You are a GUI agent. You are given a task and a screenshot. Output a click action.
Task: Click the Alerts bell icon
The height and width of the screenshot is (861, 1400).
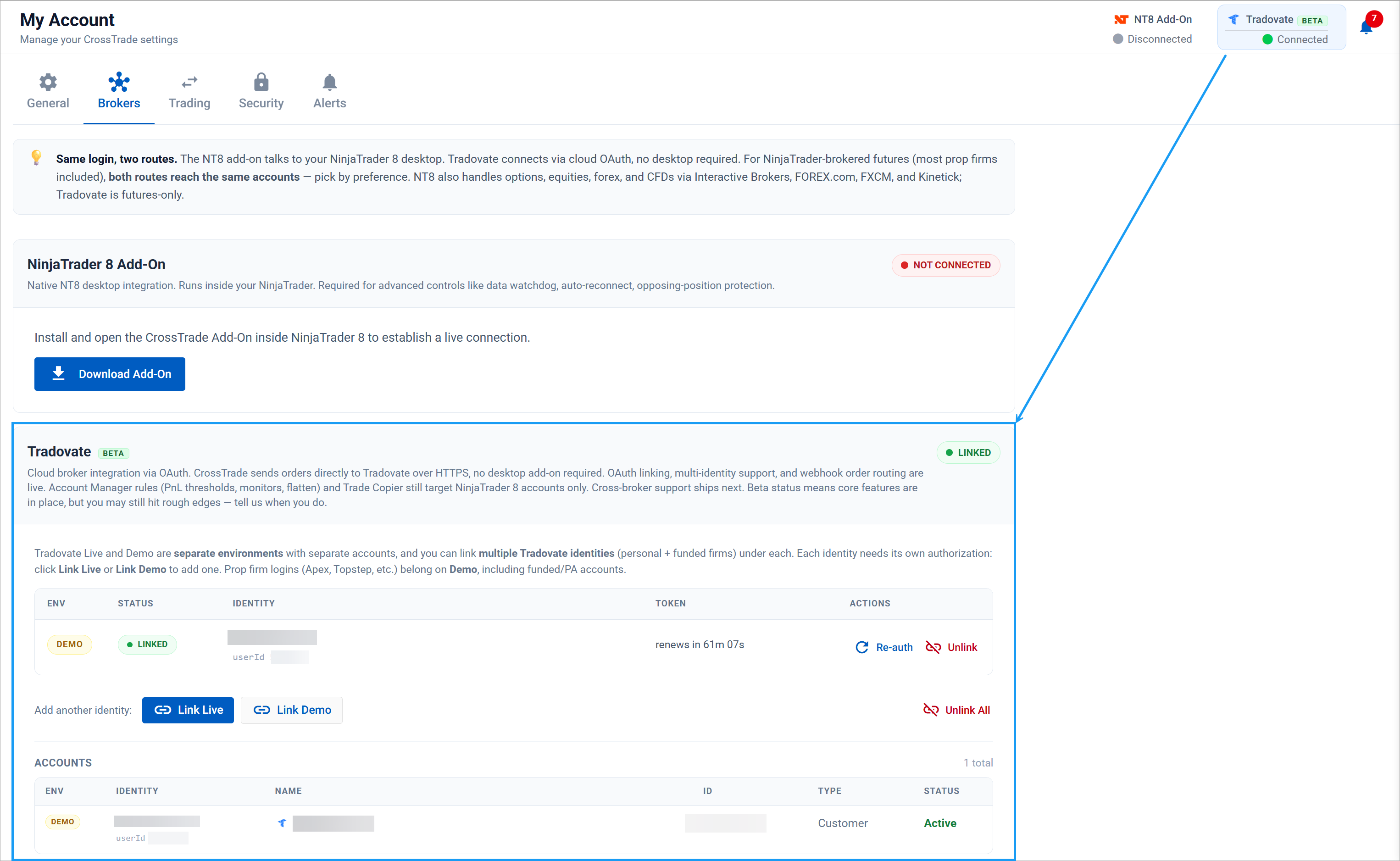point(330,82)
